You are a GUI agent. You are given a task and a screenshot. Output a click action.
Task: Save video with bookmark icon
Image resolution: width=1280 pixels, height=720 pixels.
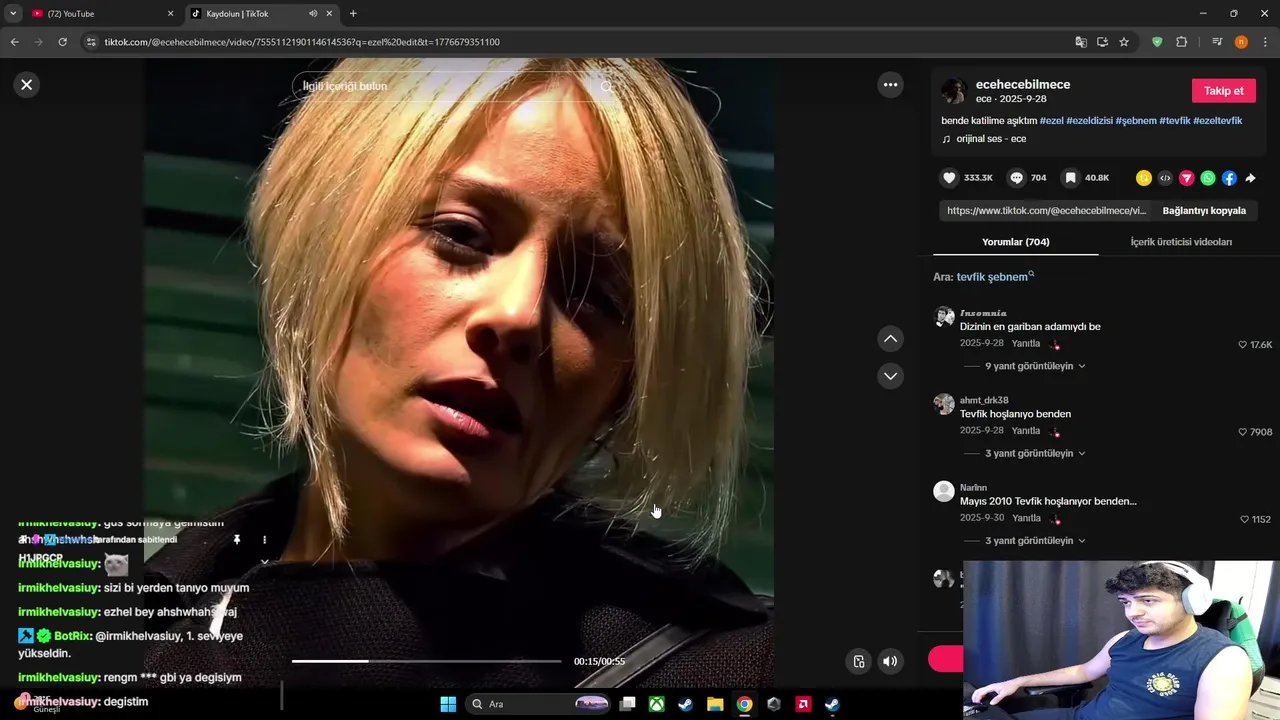(x=1070, y=178)
